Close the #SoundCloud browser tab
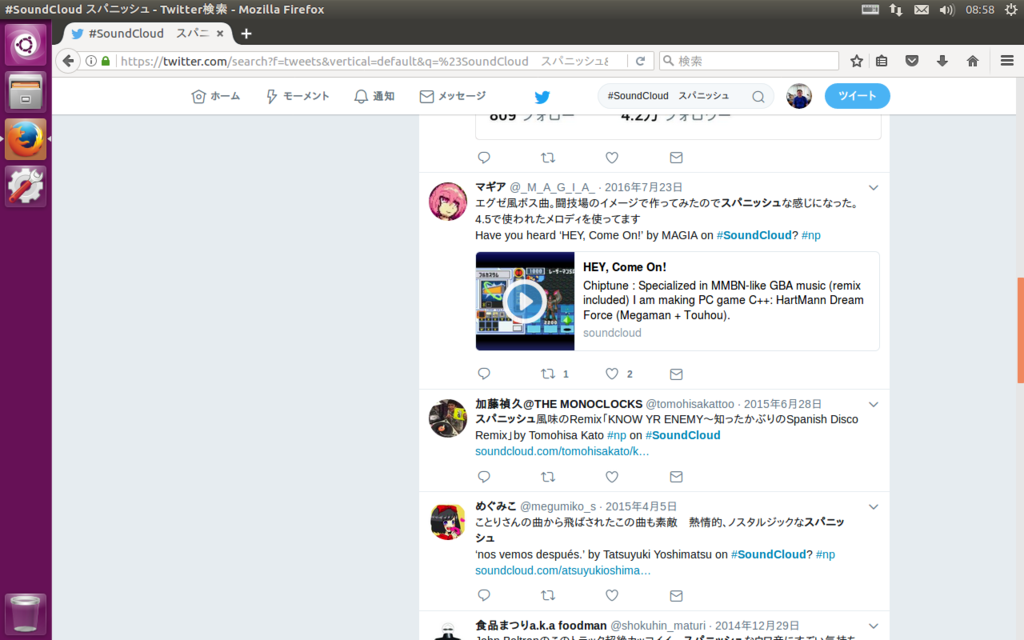1024x640 pixels. (x=220, y=33)
